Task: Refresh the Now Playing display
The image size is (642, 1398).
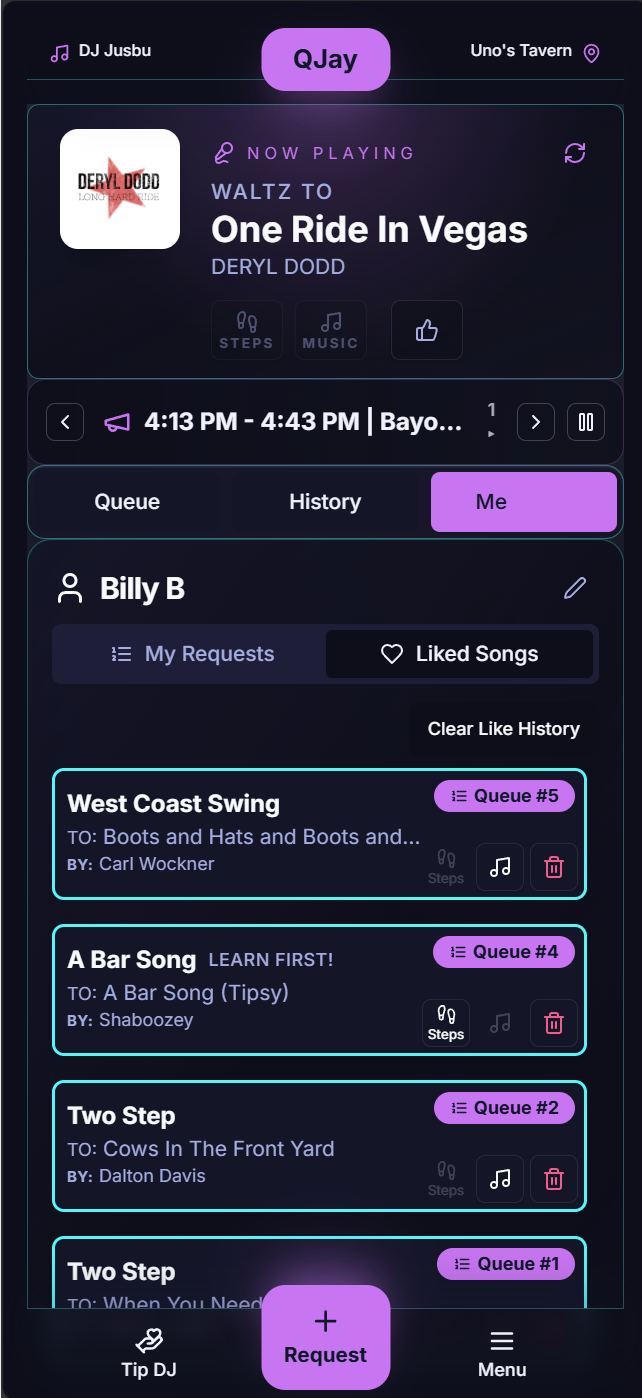Action: tap(574, 154)
